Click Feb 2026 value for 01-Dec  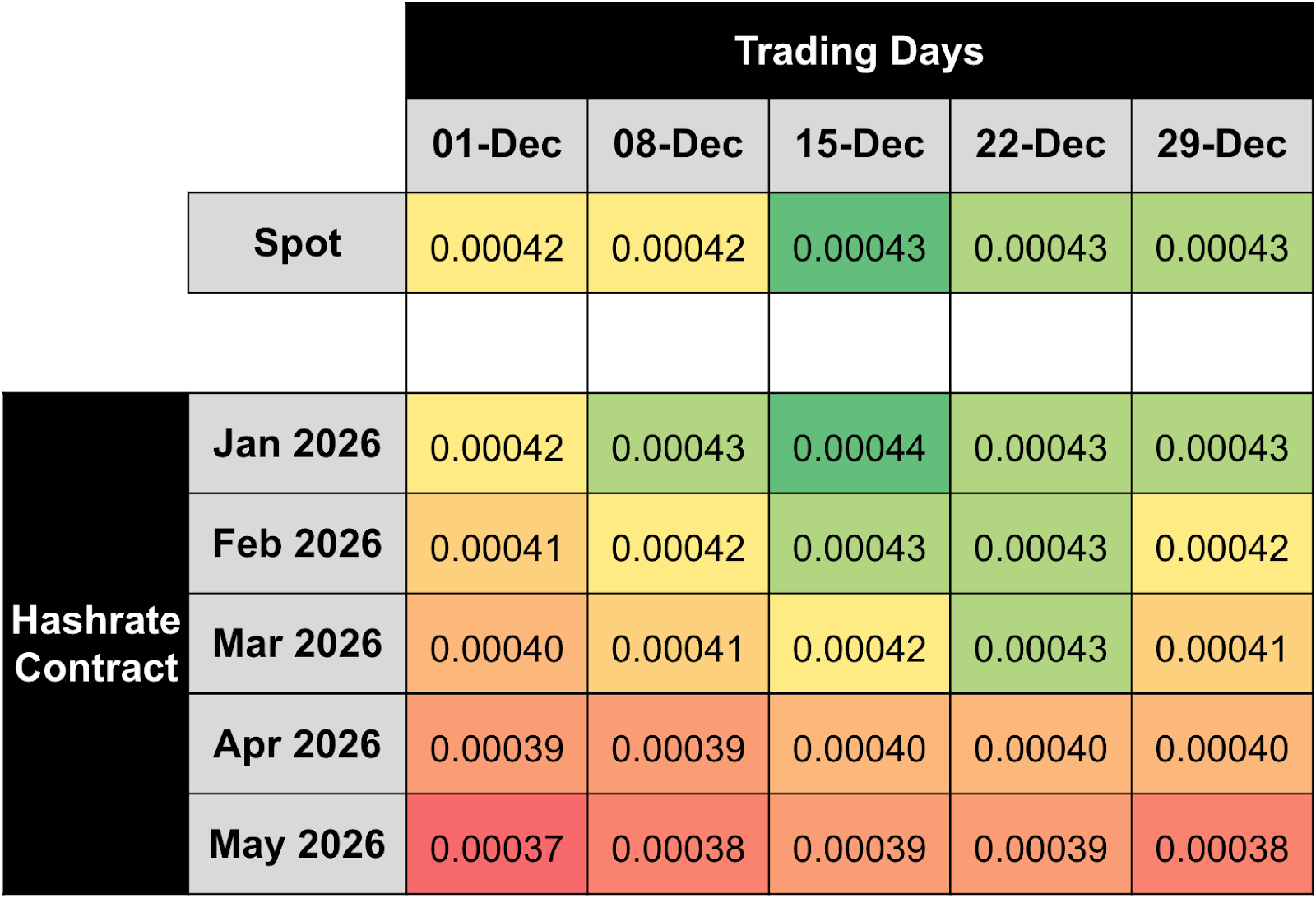coord(497,548)
